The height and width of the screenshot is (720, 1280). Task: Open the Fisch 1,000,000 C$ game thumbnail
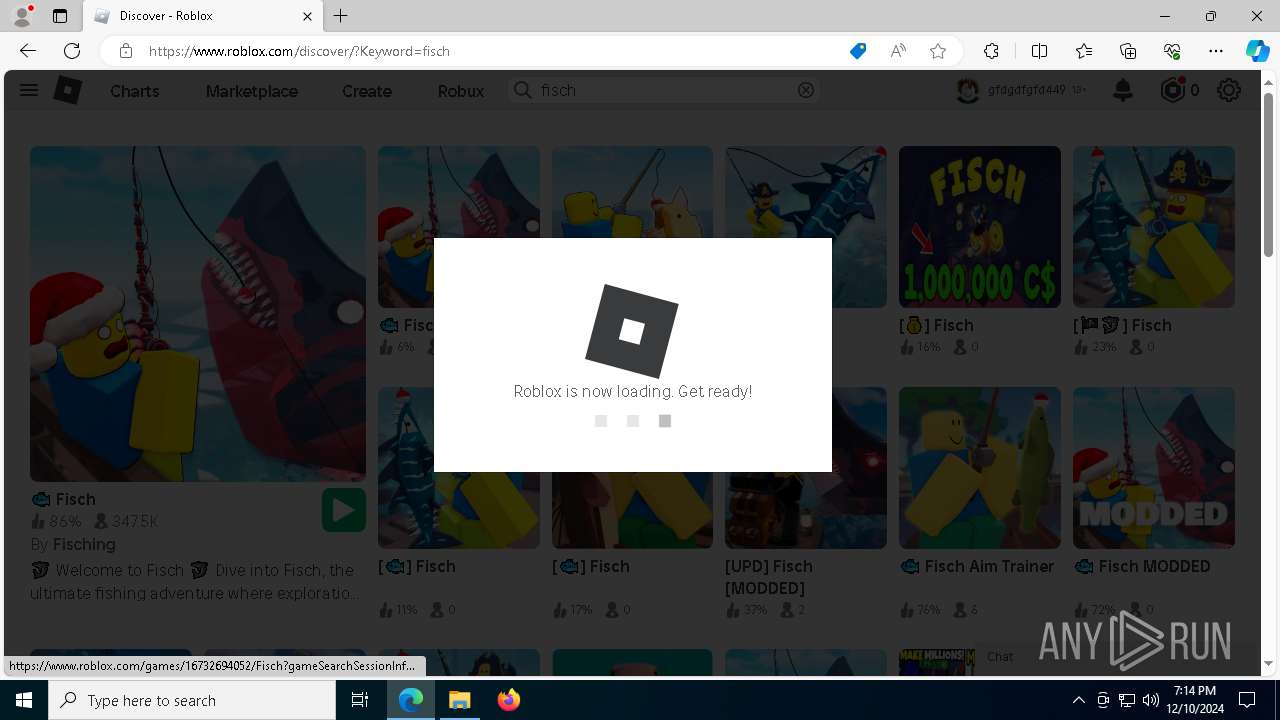[980, 227]
